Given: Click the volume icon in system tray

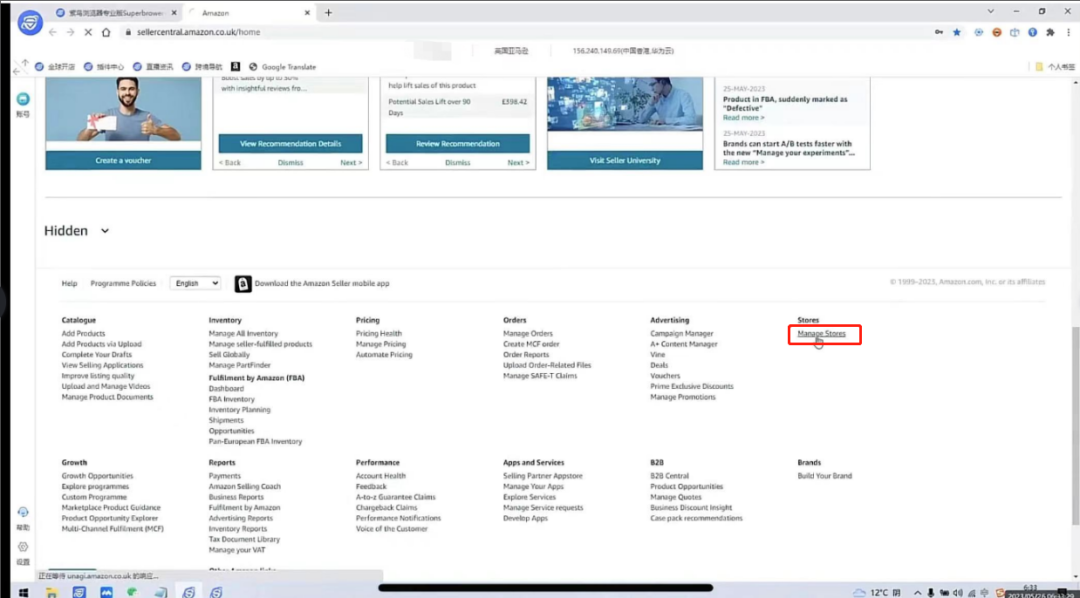Looking at the screenshot, I should click(957, 592).
